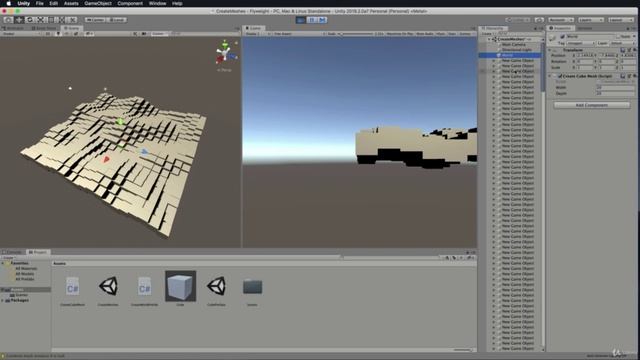Open the cloud Services button

(x=539, y=20)
